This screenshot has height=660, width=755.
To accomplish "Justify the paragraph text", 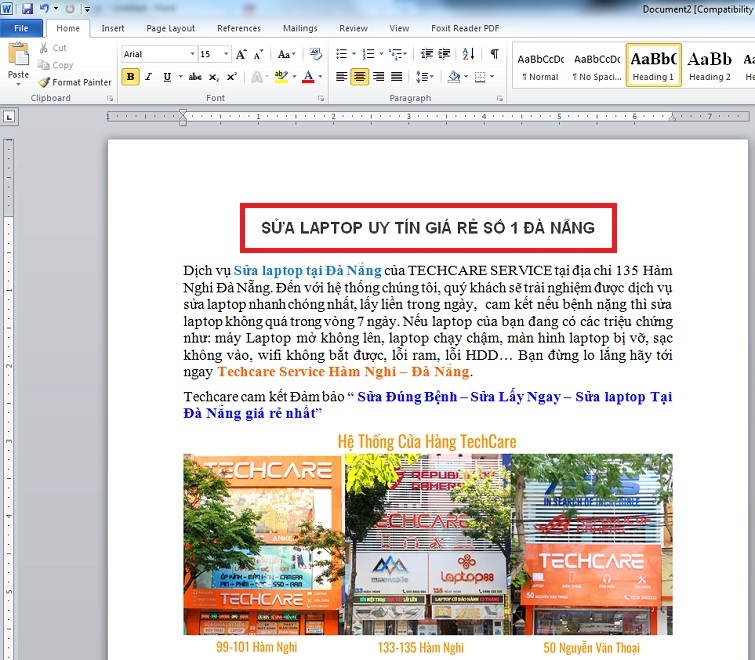I will click(397, 77).
